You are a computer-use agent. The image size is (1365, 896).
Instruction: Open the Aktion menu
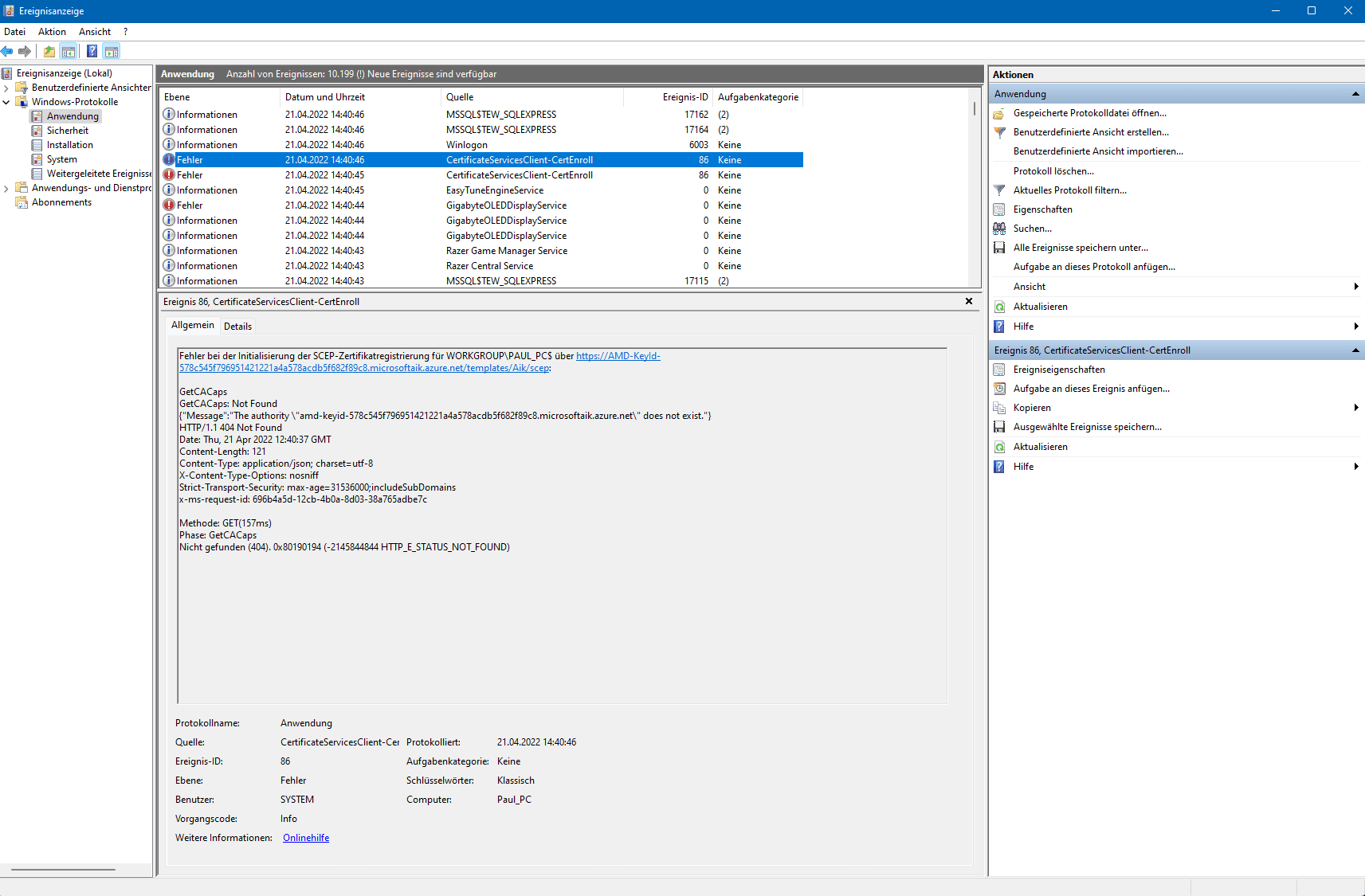click(x=52, y=32)
